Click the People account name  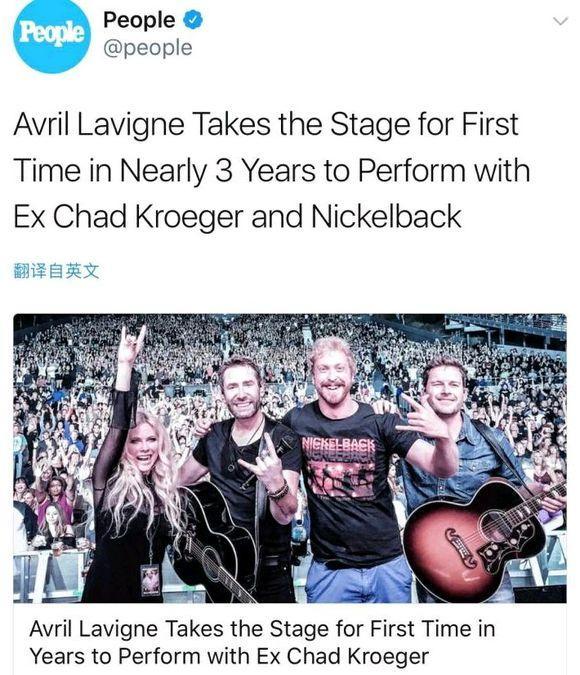[x=139, y=20]
